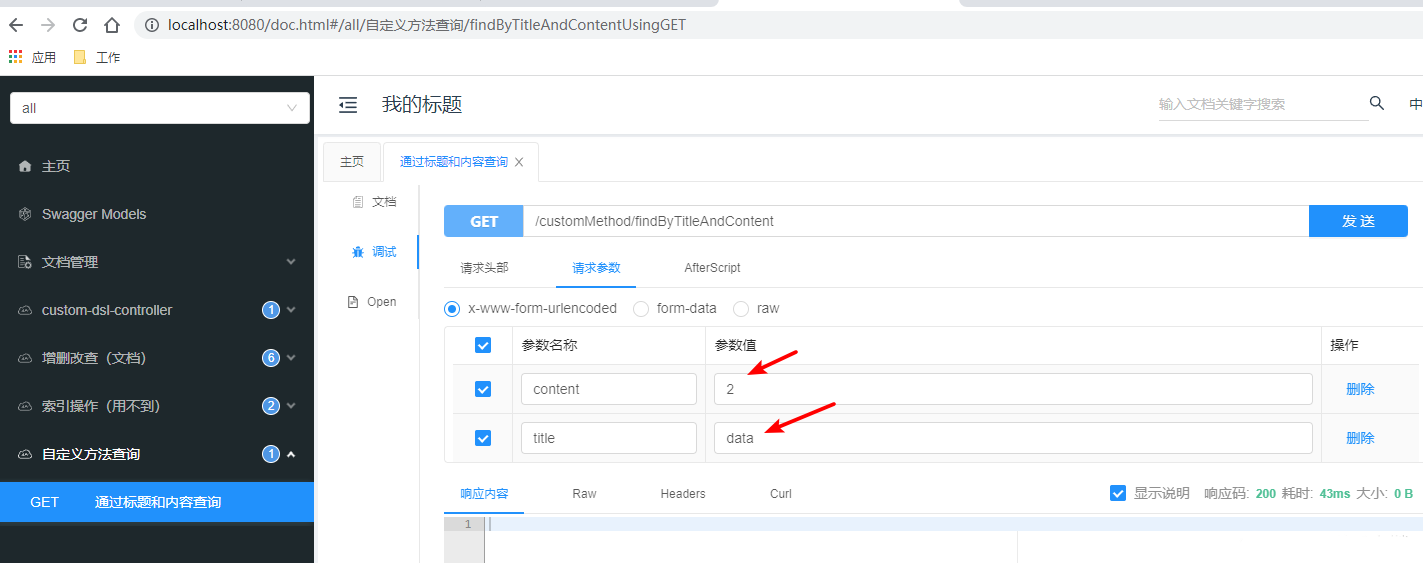Image resolution: width=1423 pixels, height=563 pixels.
Task: Click the browser reload icon
Action: [80, 25]
